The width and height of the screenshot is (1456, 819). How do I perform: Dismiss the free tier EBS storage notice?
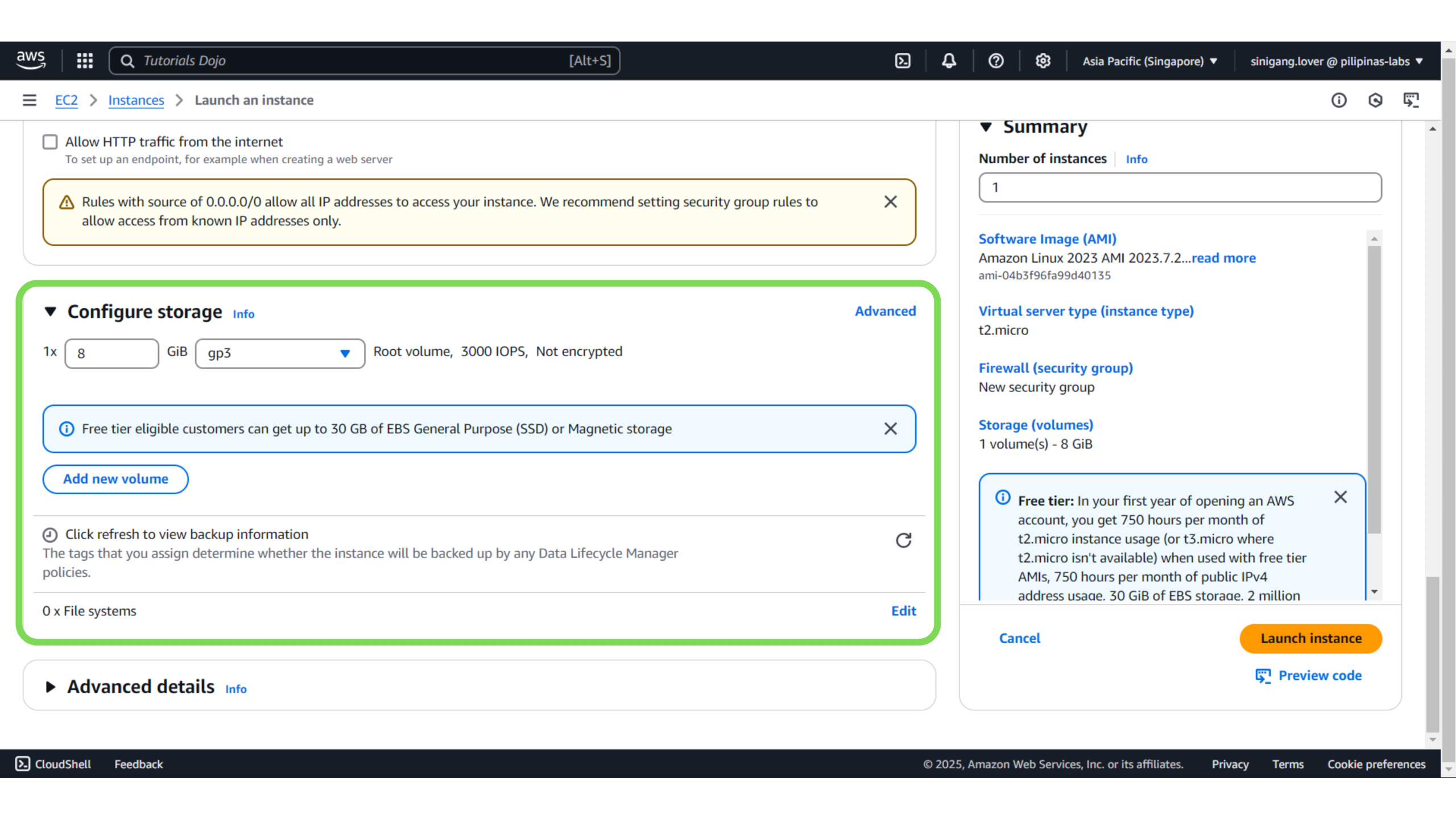pyautogui.click(x=890, y=429)
